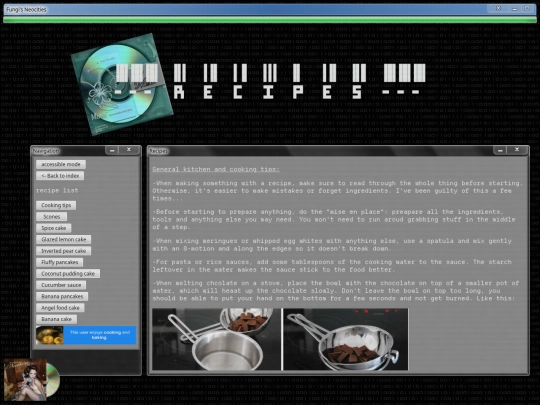The width and height of the screenshot is (540, 405).
Task: Click the Recipes panel title
Action: (x=159, y=151)
